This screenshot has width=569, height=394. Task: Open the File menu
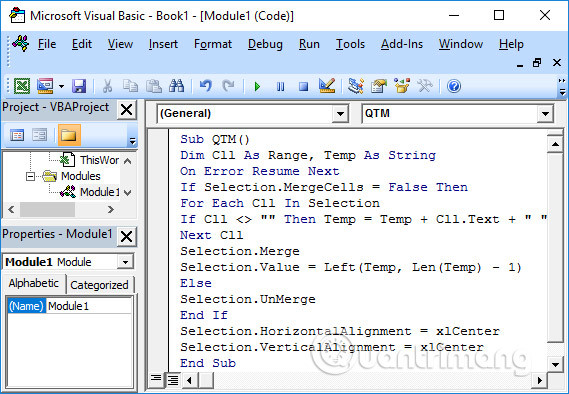pyautogui.click(x=47, y=44)
